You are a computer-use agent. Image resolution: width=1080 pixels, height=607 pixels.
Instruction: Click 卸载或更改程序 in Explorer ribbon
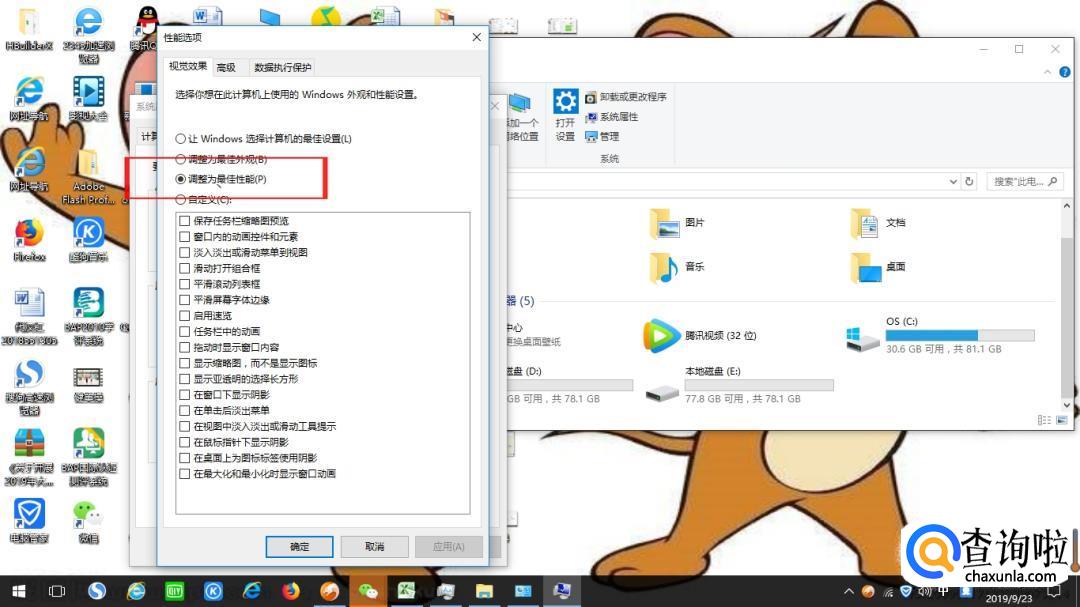coord(626,97)
